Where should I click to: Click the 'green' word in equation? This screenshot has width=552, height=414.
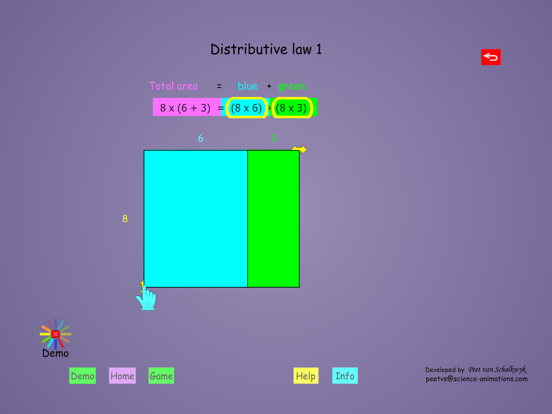tap(291, 87)
